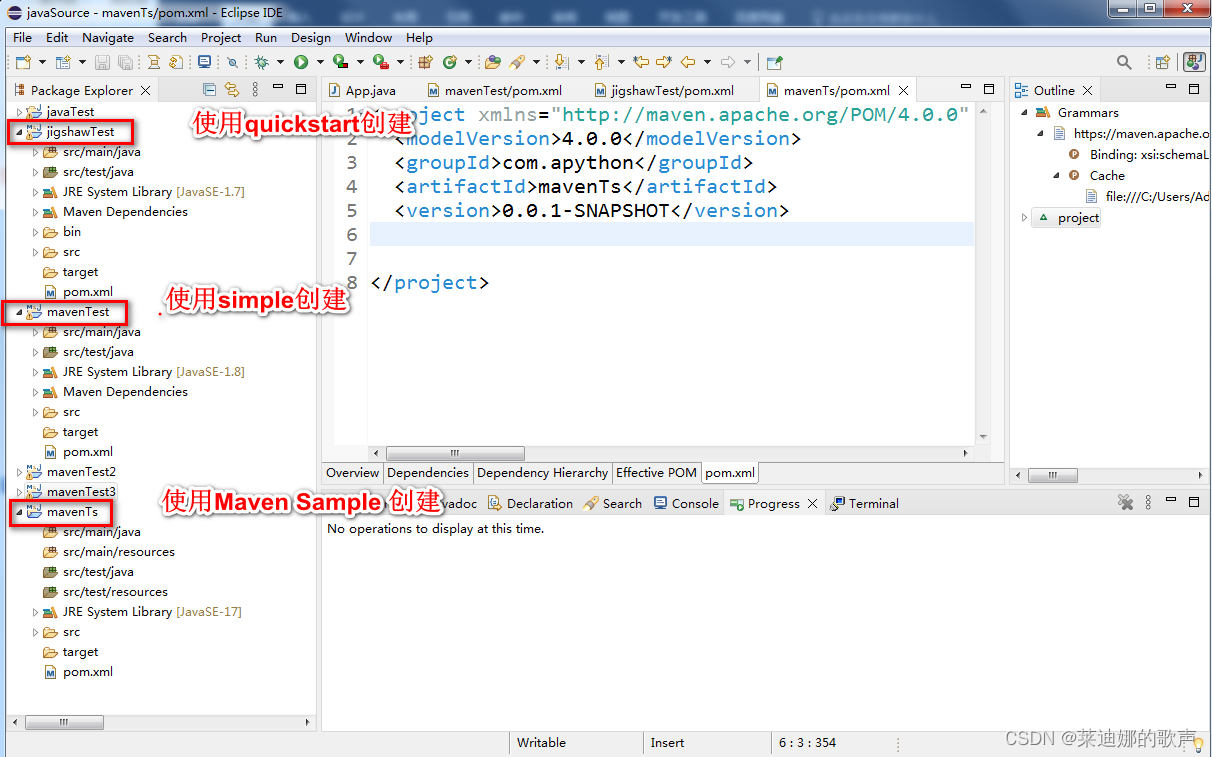Viewport: 1212px width, 757px height.
Task: Collapse the Cache node in Outline
Action: tap(1056, 175)
